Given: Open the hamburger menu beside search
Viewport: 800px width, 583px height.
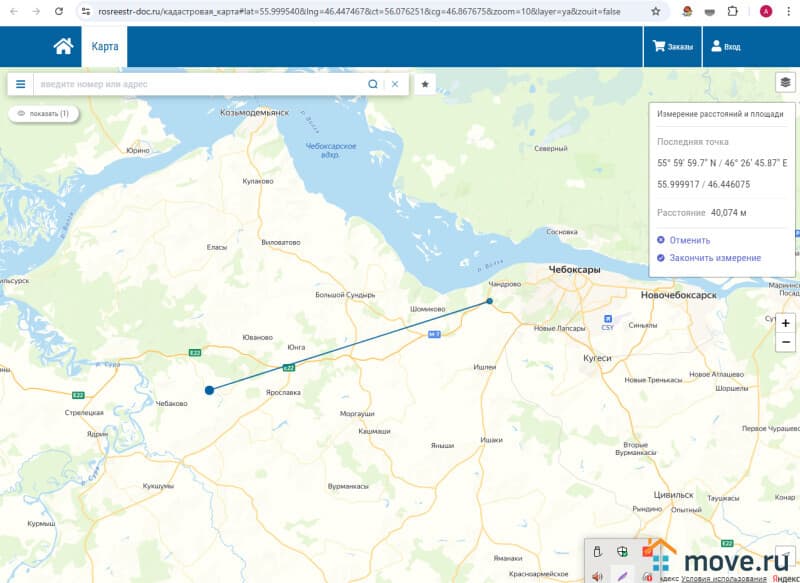Looking at the screenshot, I should coord(20,84).
